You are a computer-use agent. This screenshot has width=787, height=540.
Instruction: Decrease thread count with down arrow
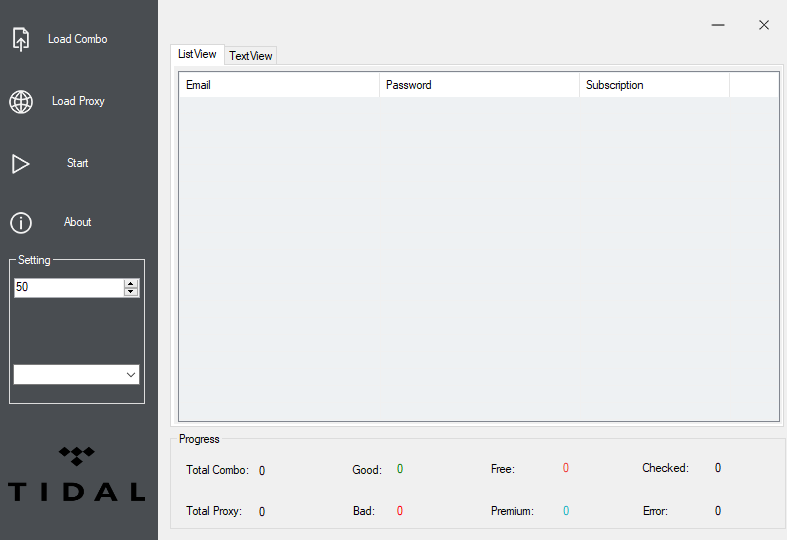[131, 292]
